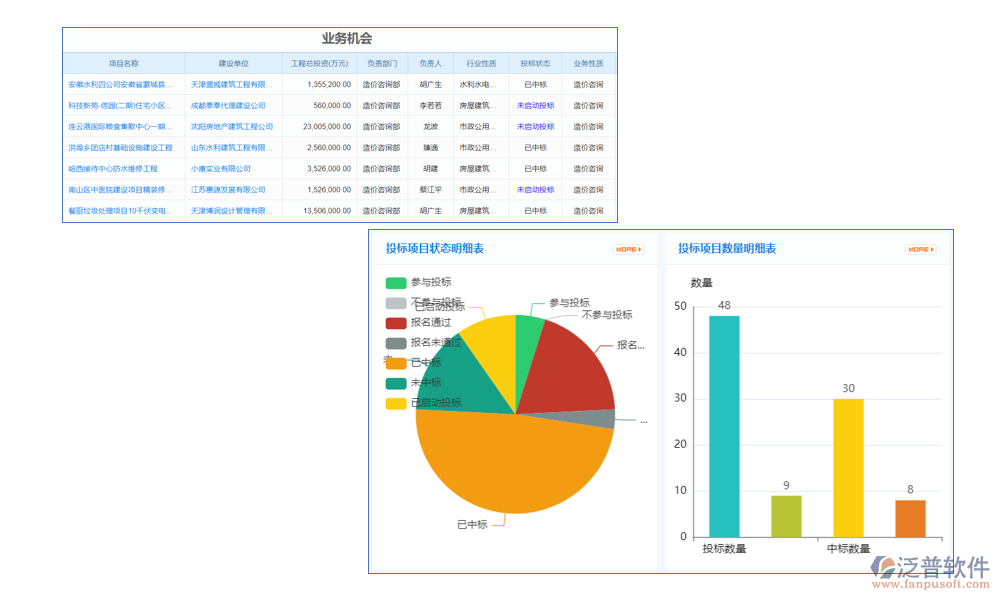Open project link 安徽水利四公司安徽省蒙城县
Screen dimensions: 1000x600
pyautogui.click(x=120, y=84)
